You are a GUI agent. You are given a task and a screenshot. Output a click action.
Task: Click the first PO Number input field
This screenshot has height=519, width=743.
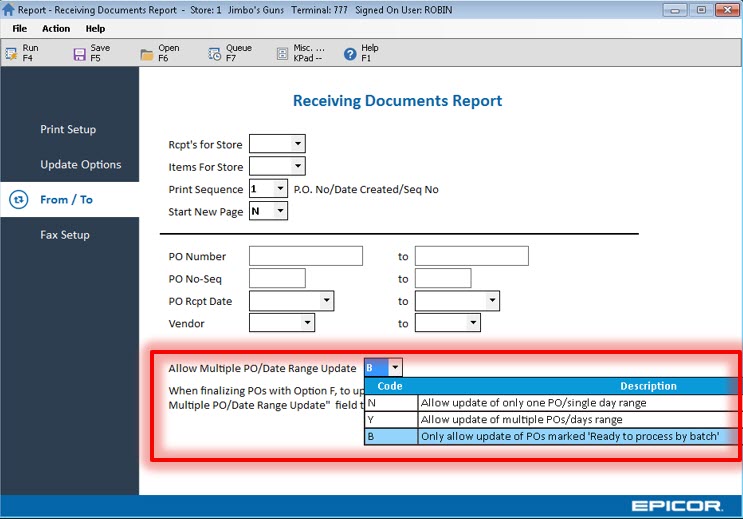(305, 256)
